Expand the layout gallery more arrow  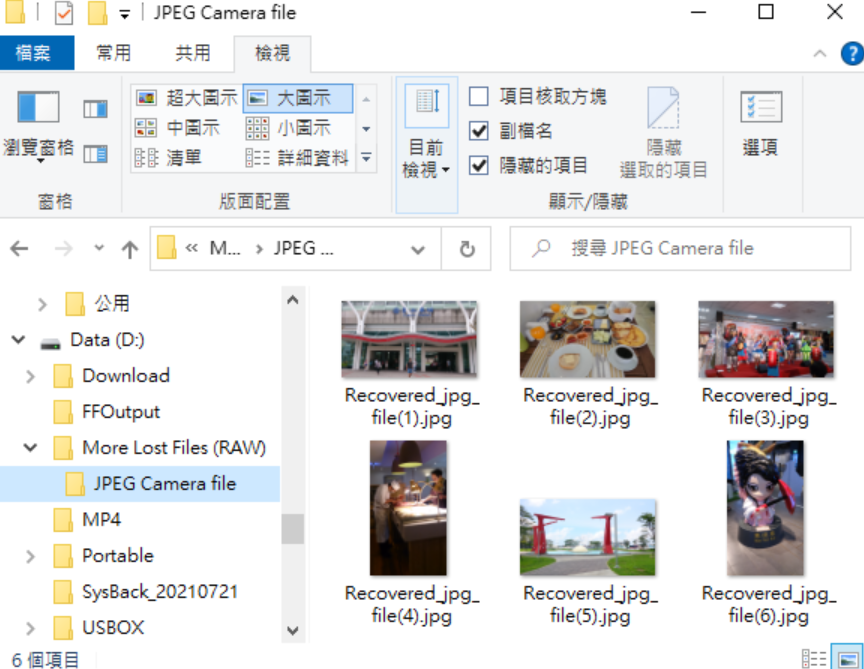(366, 158)
